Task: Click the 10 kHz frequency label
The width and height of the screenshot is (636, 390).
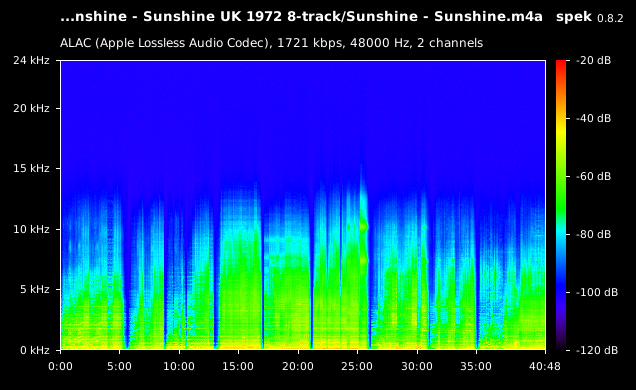Action: [x=31, y=229]
